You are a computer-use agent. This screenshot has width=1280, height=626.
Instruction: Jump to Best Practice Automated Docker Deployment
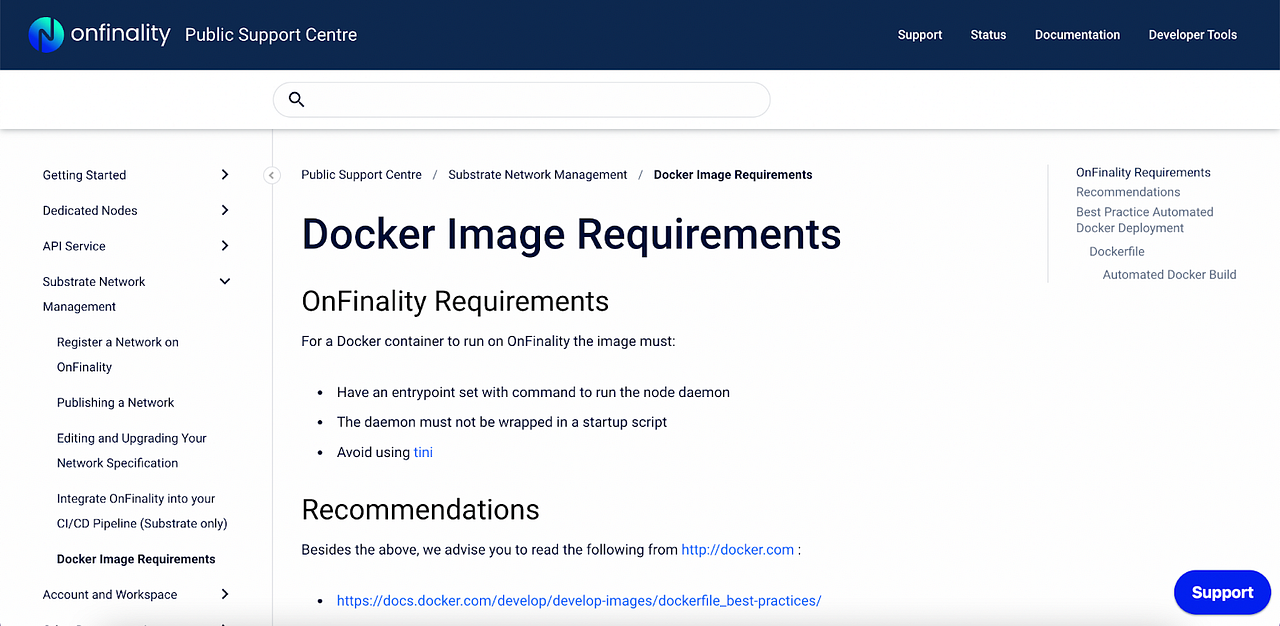[x=1145, y=220]
